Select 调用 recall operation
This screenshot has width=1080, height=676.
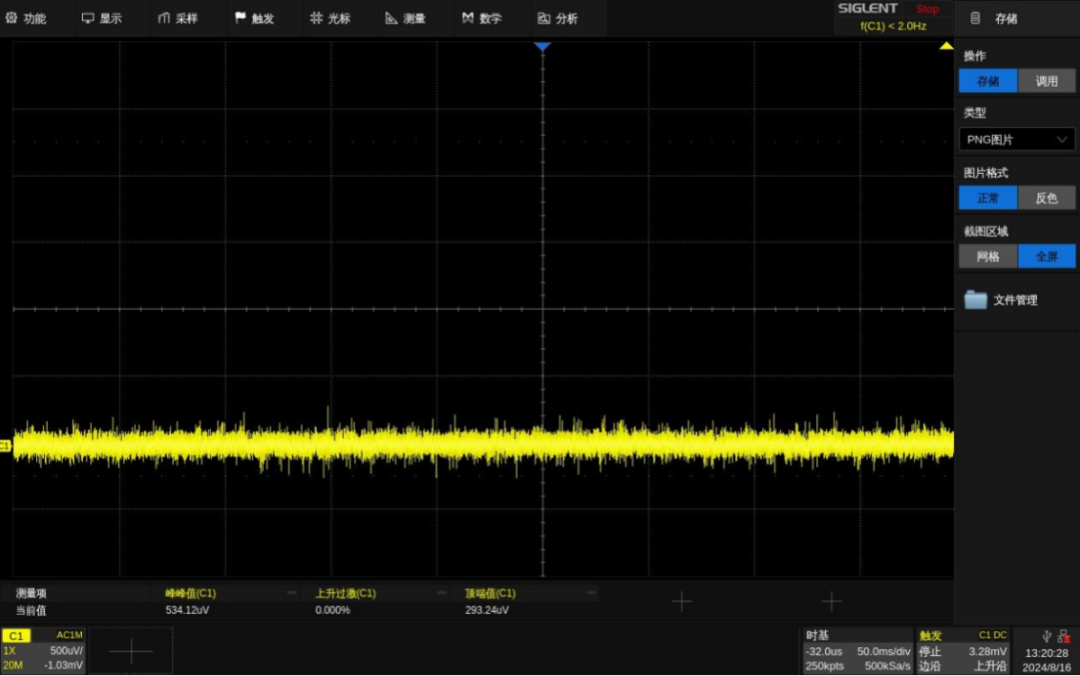(x=1046, y=81)
